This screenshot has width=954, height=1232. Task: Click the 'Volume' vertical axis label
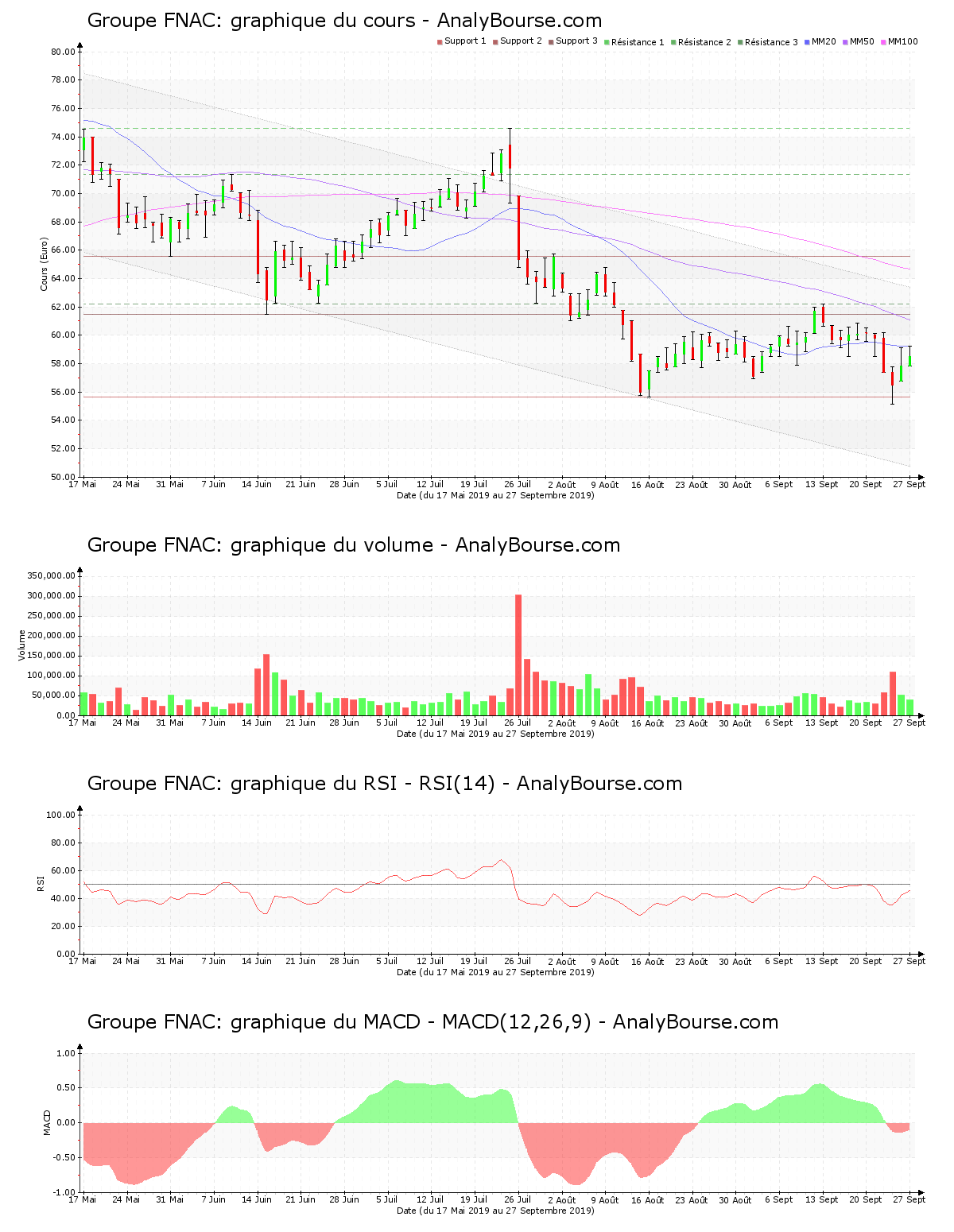tap(21, 645)
